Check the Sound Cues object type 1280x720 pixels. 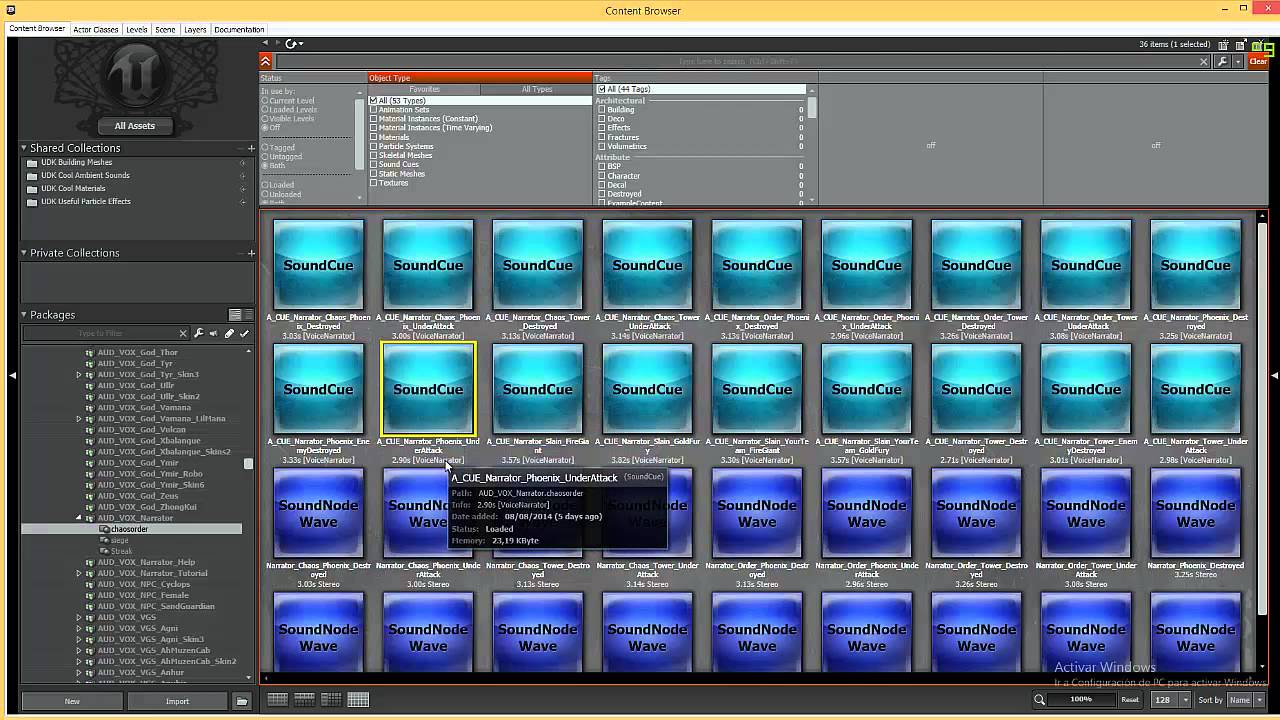(x=374, y=165)
